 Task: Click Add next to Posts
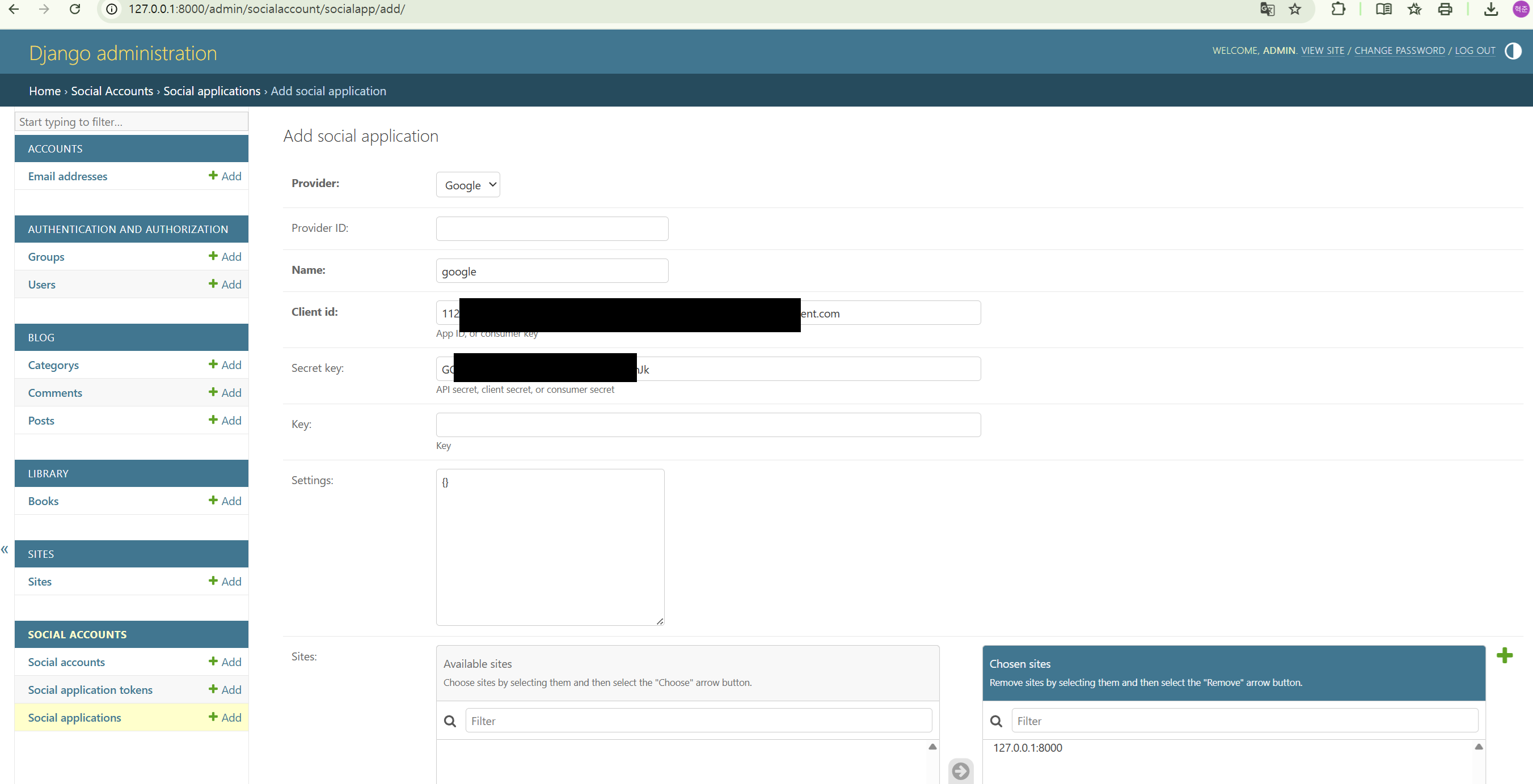(225, 420)
